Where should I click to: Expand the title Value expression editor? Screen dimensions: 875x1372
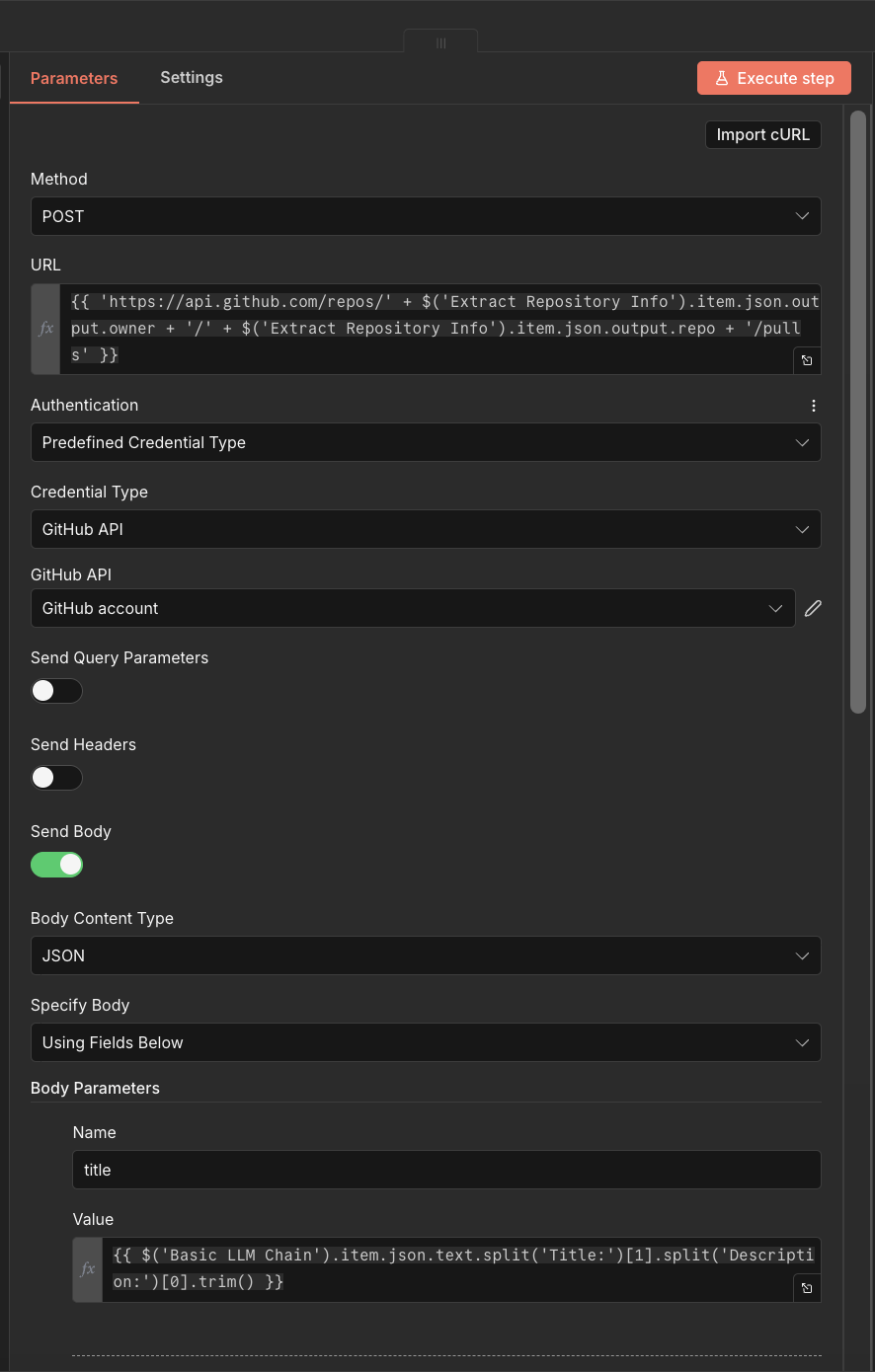tap(807, 1288)
